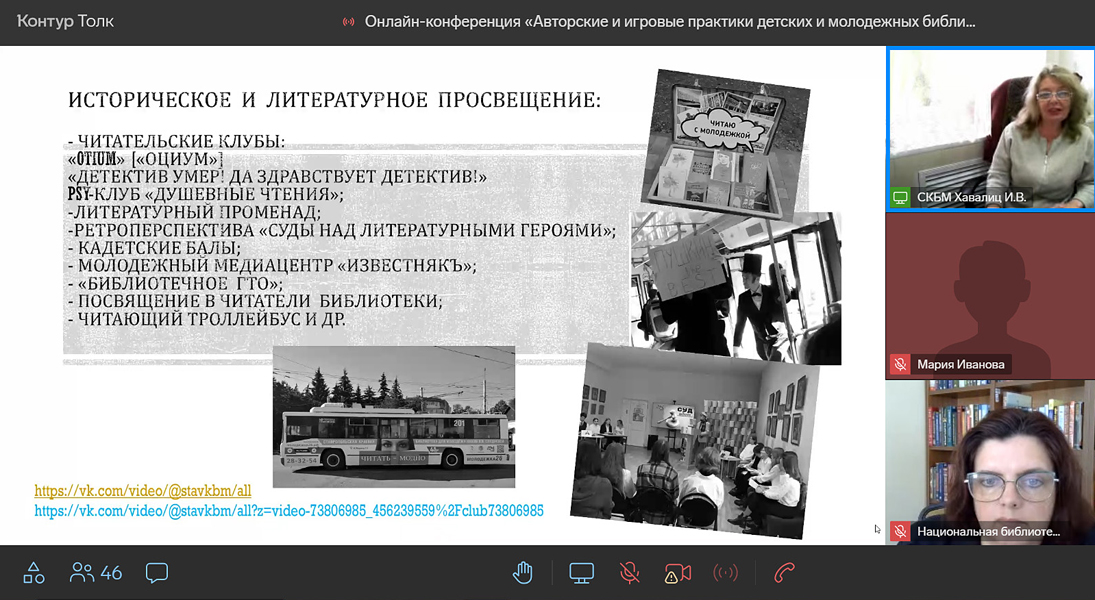Open the long vk.com video-73806985 link

coord(288,510)
